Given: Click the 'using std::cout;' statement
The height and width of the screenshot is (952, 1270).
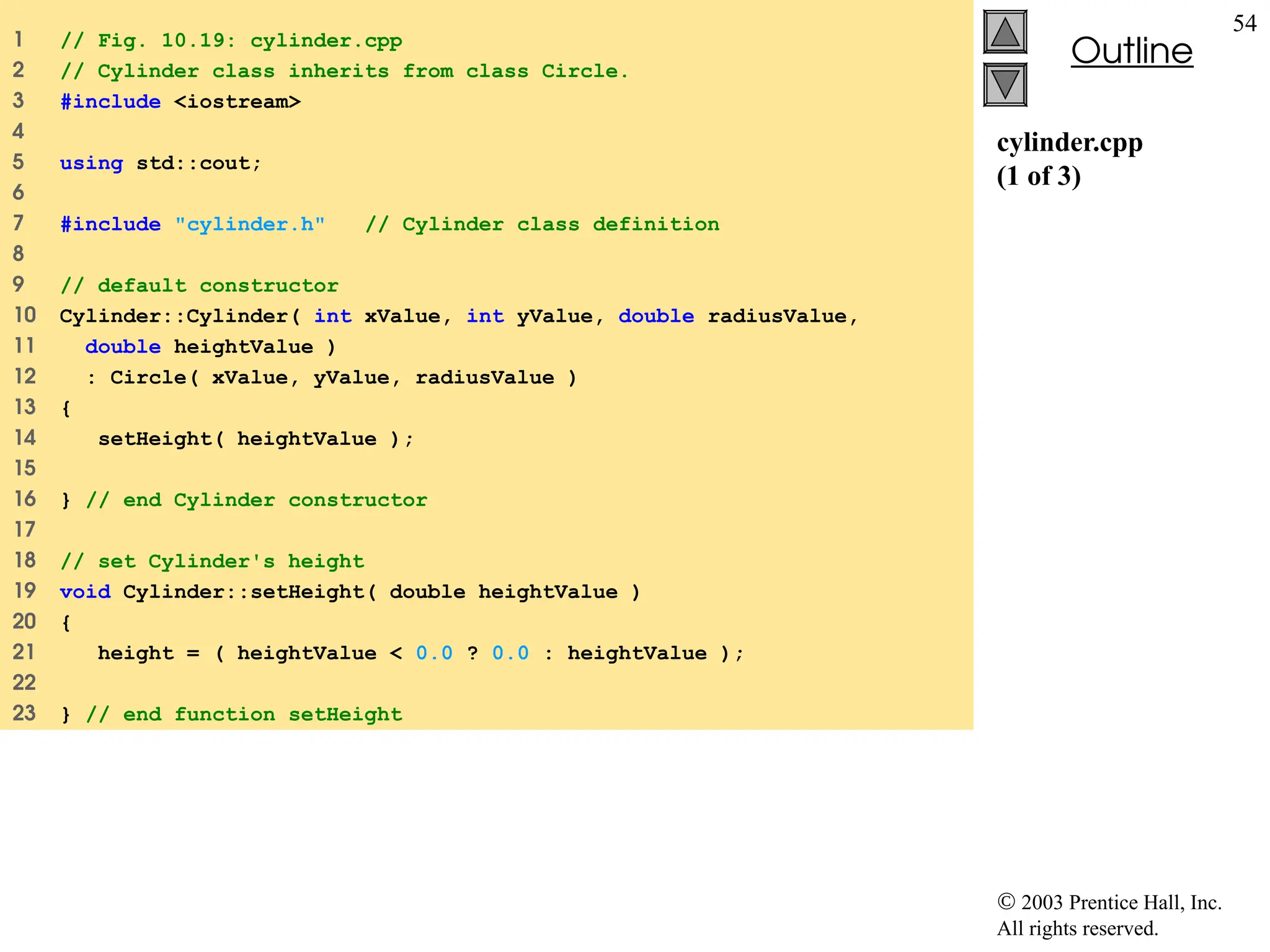Looking at the screenshot, I should (x=161, y=163).
